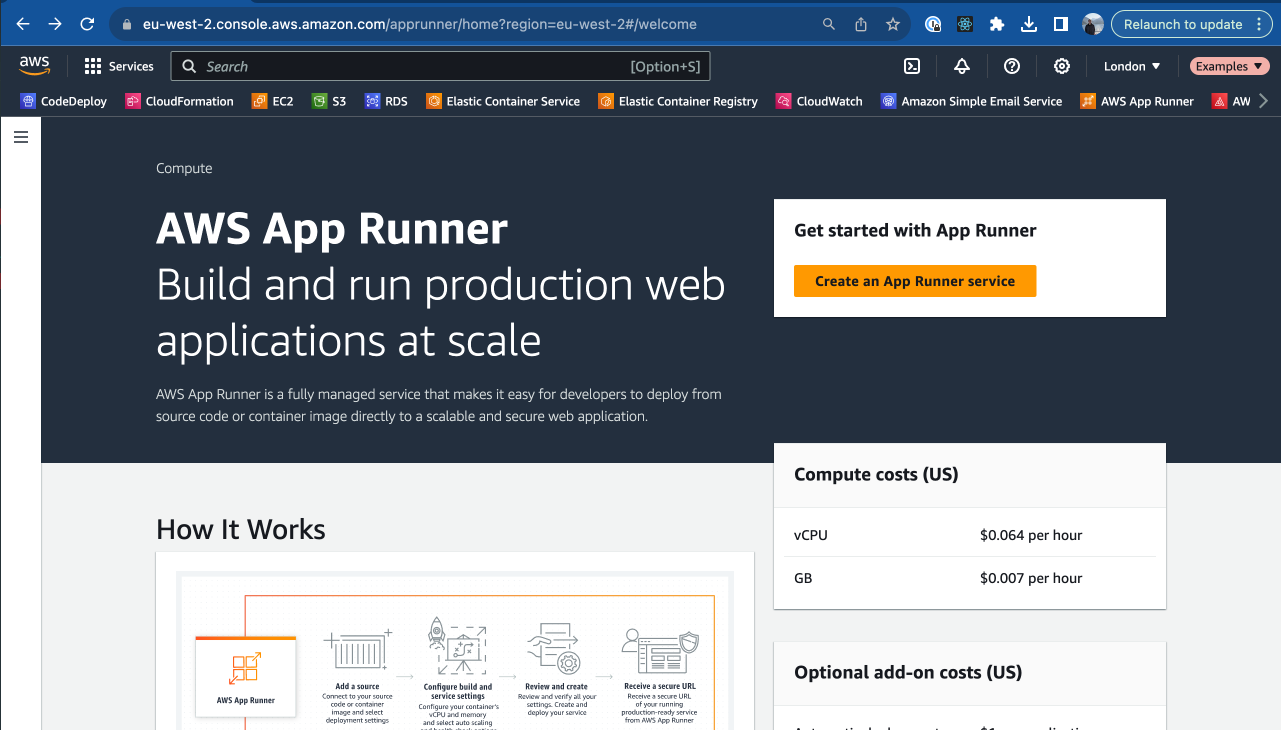The image size is (1281, 730).
Task: Open the AWS console settings gear
Action: [1062, 66]
